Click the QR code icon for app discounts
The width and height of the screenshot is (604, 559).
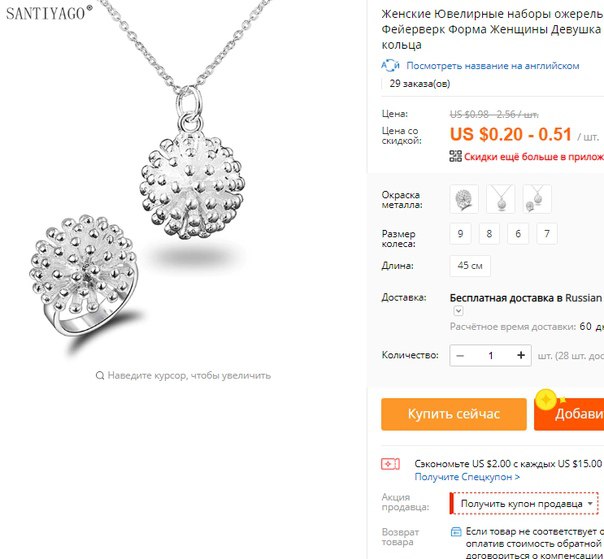tap(455, 156)
